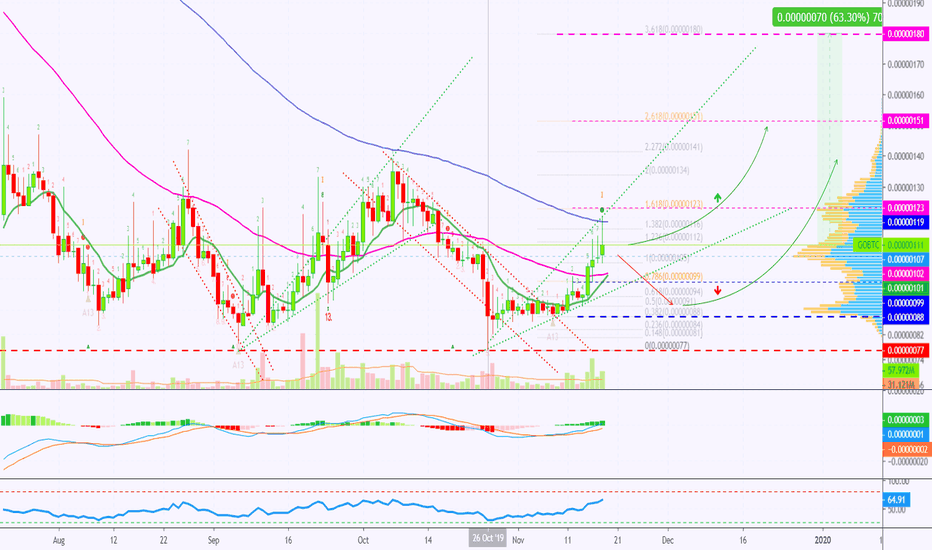Click the RSI 64.91 value tag
This screenshot has width=932, height=550.
896,499
